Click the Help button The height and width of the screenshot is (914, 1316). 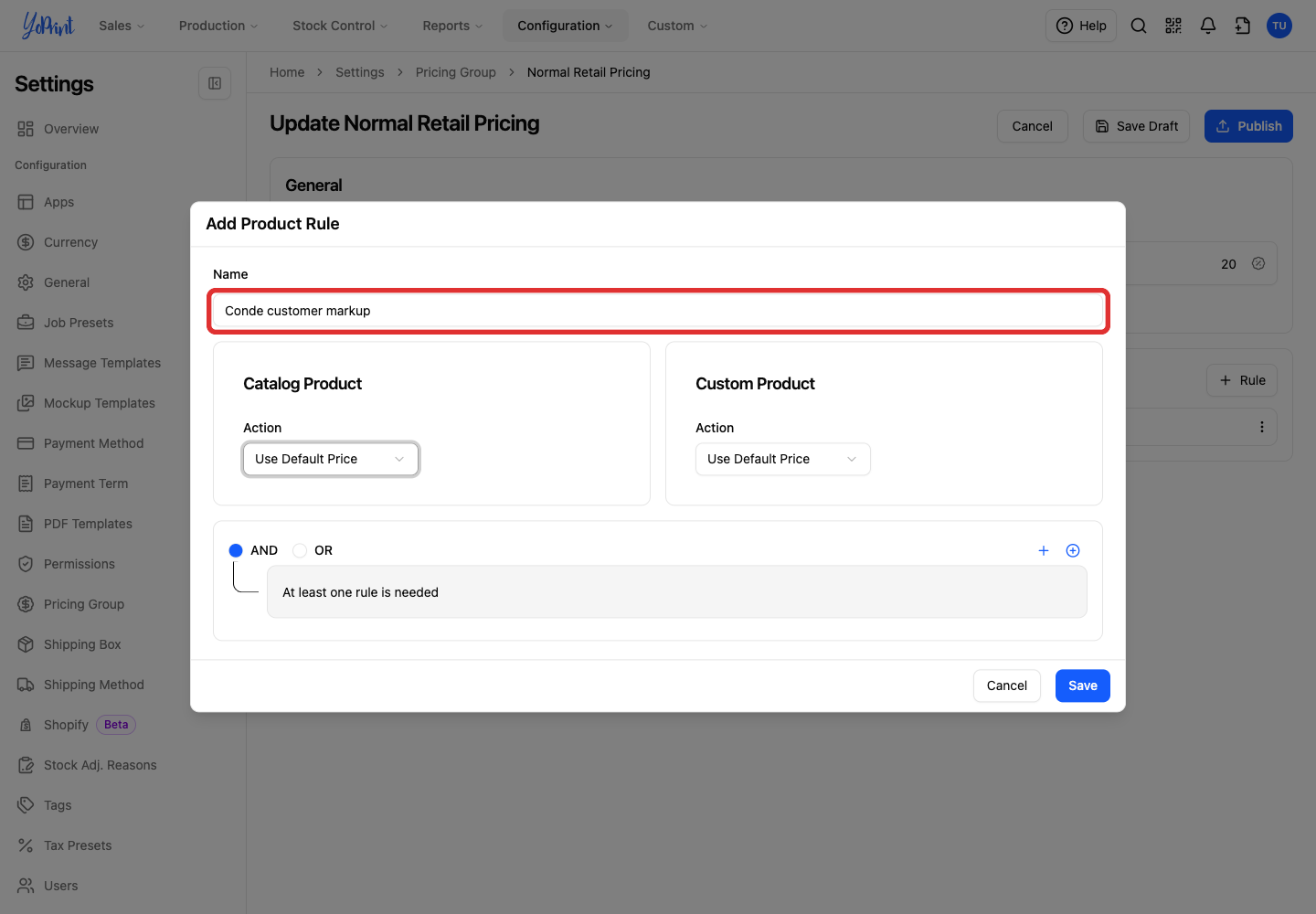point(1081,26)
